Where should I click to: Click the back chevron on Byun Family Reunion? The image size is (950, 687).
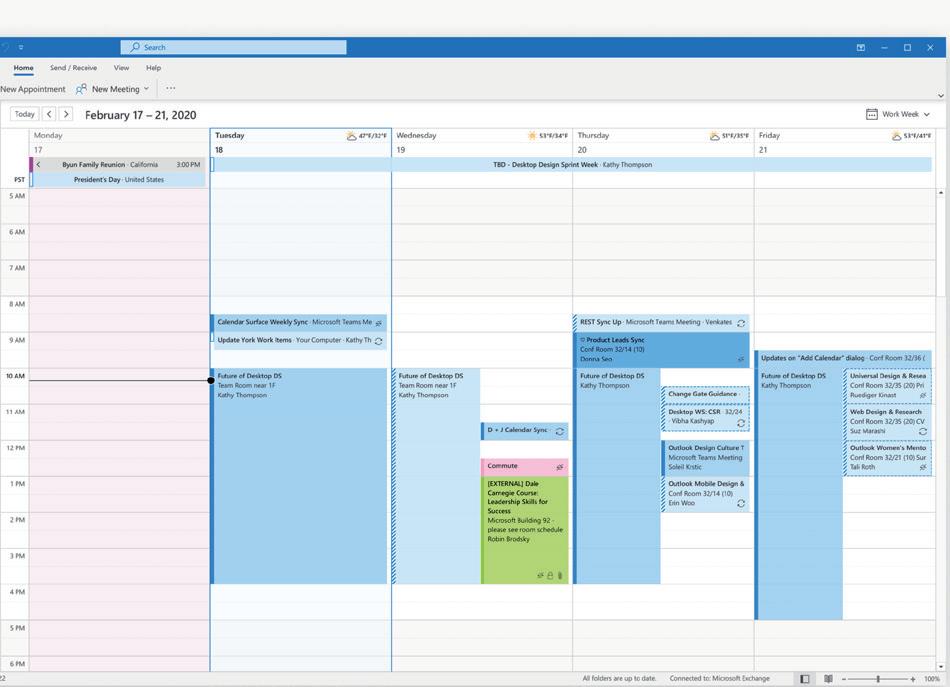pos(39,164)
